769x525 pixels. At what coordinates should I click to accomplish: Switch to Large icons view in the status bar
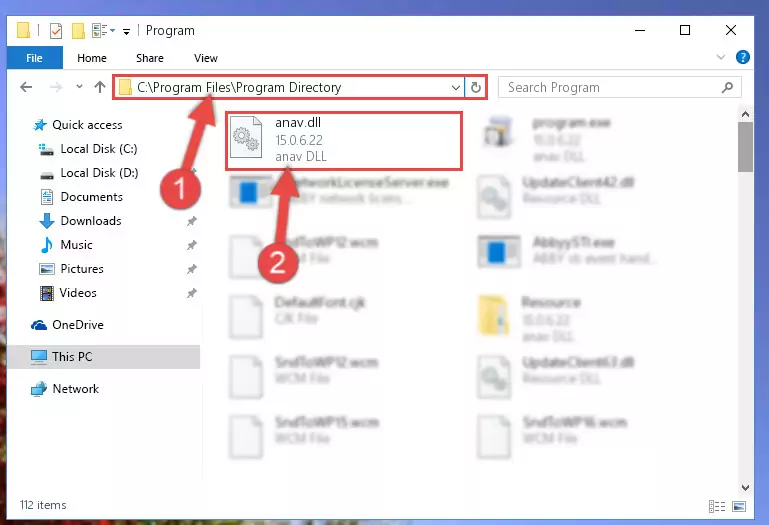739,506
